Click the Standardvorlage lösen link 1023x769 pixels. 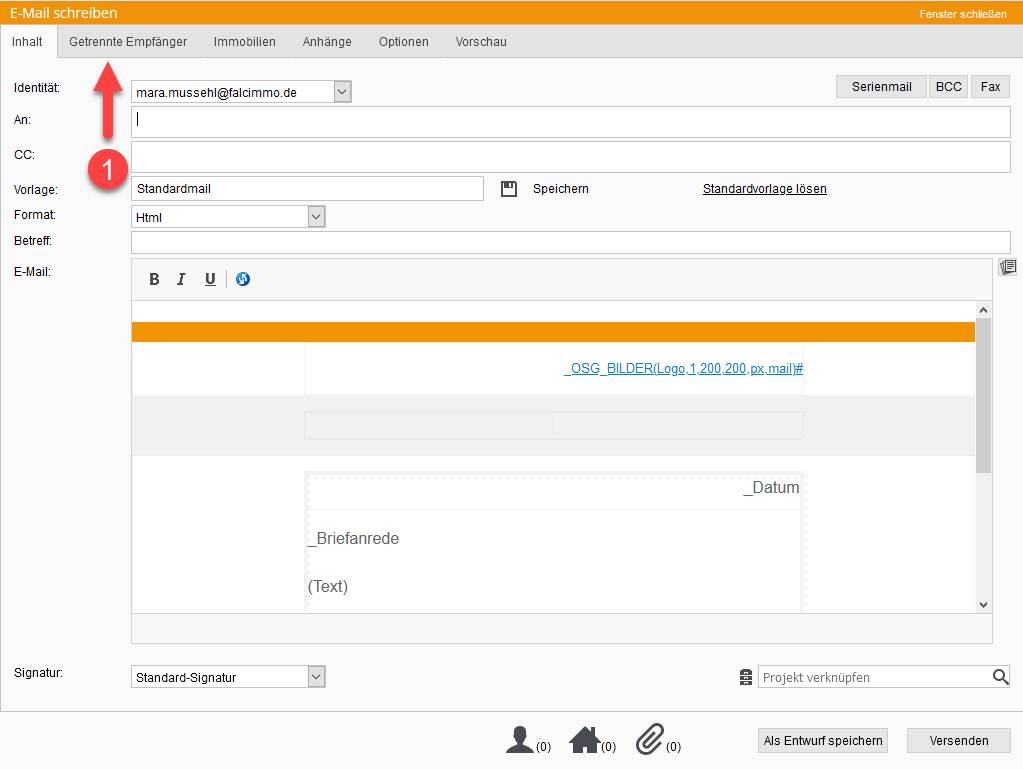[x=764, y=189]
